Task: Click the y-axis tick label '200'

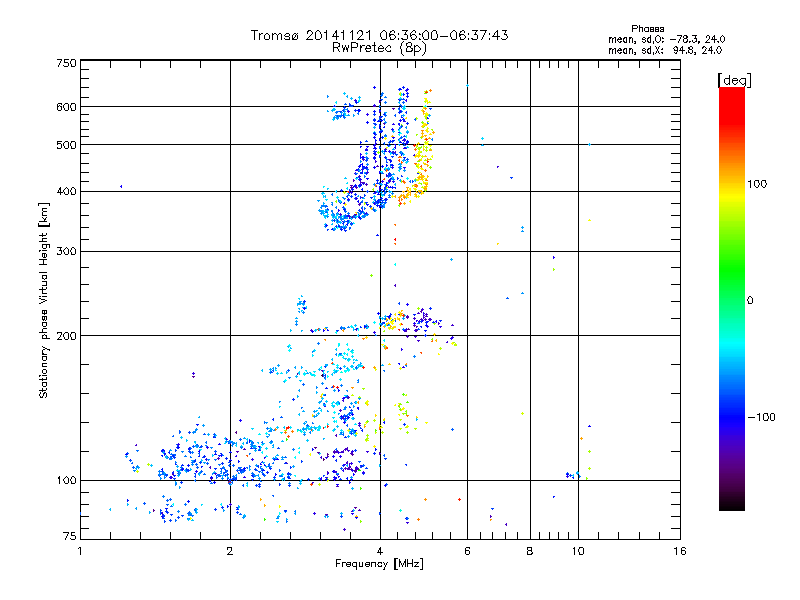Action: click(66, 336)
